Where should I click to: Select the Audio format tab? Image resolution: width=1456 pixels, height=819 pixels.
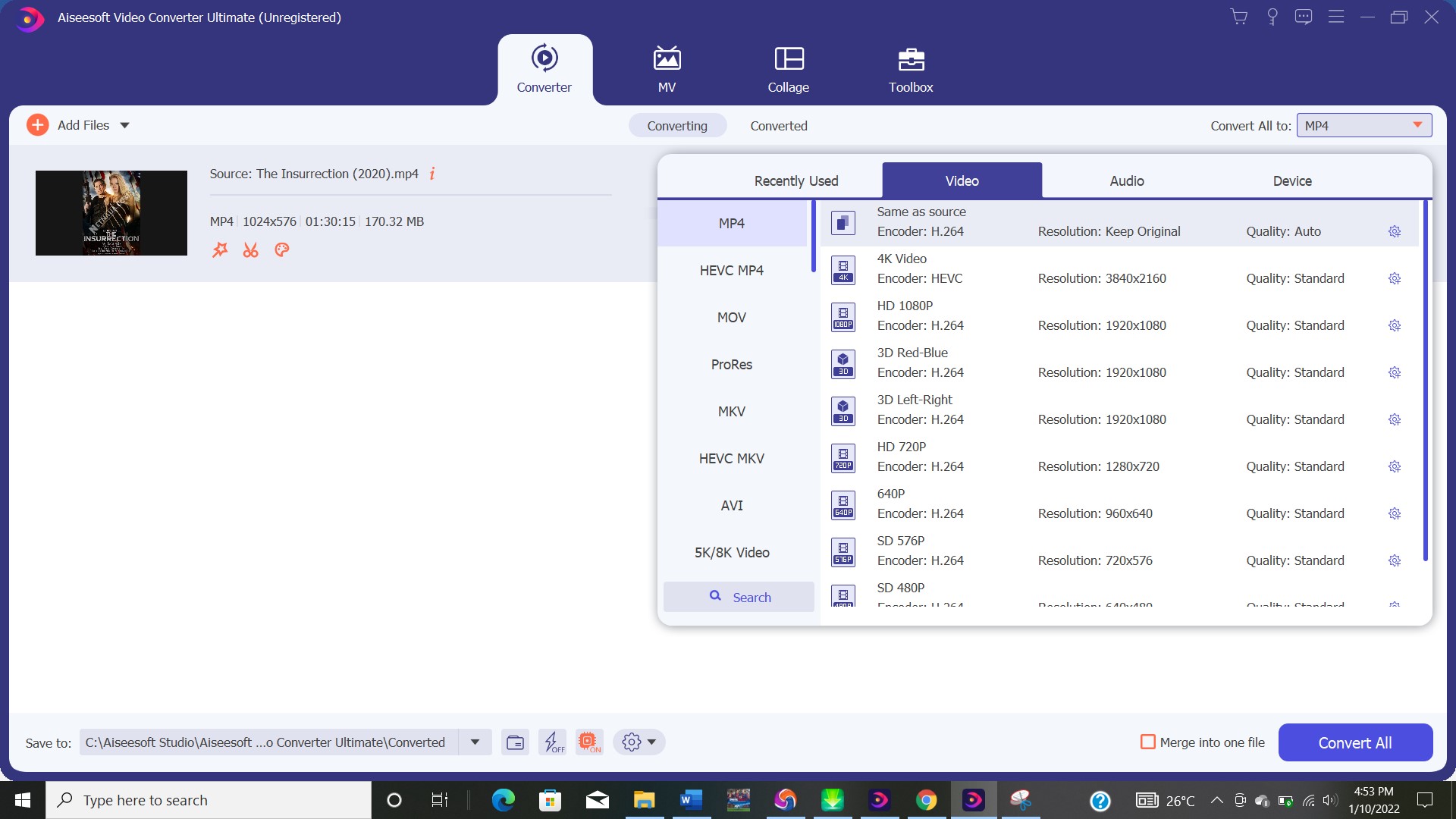click(1127, 180)
